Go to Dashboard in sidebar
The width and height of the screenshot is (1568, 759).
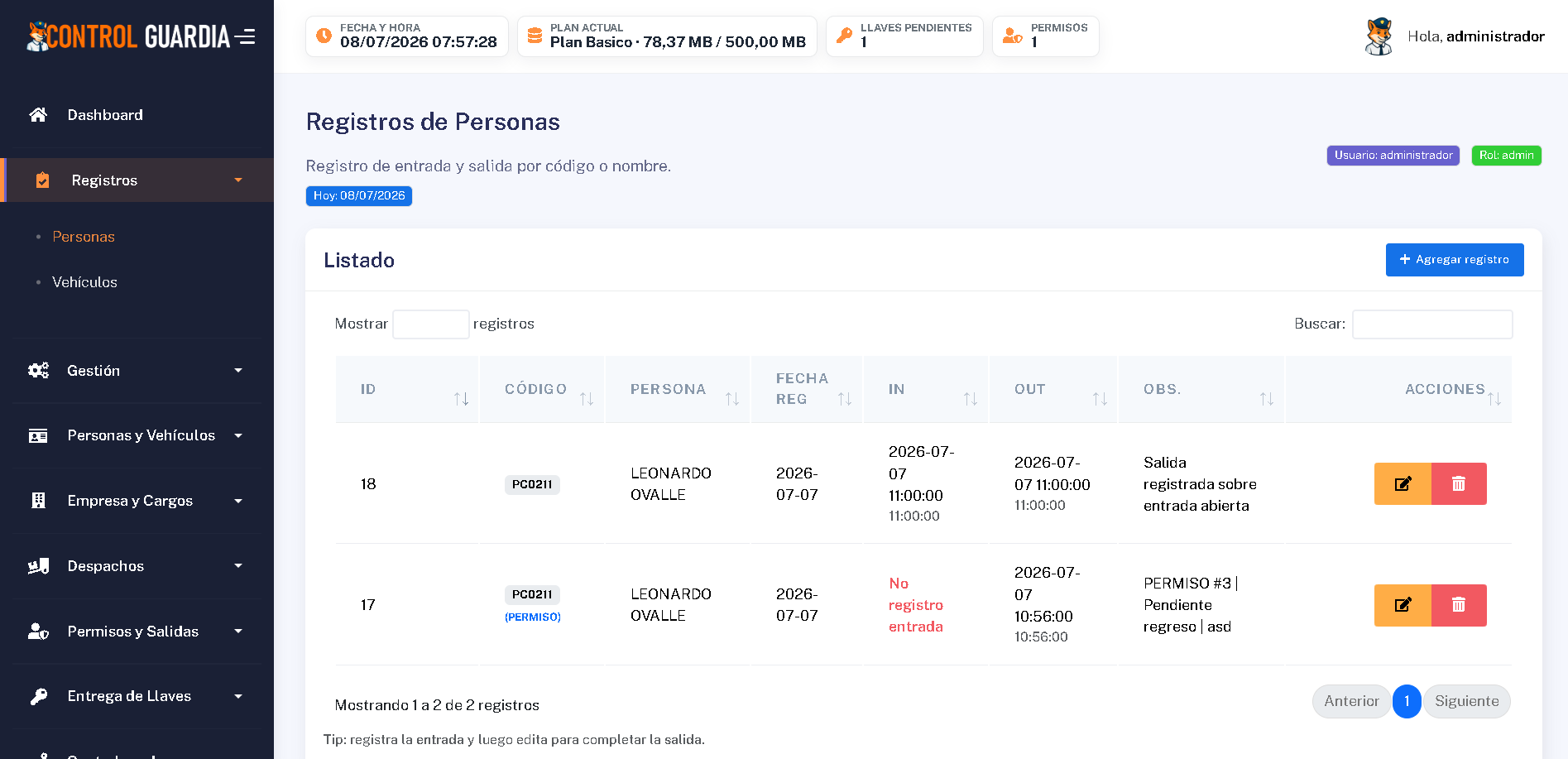pyautogui.click(x=105, y=115)
